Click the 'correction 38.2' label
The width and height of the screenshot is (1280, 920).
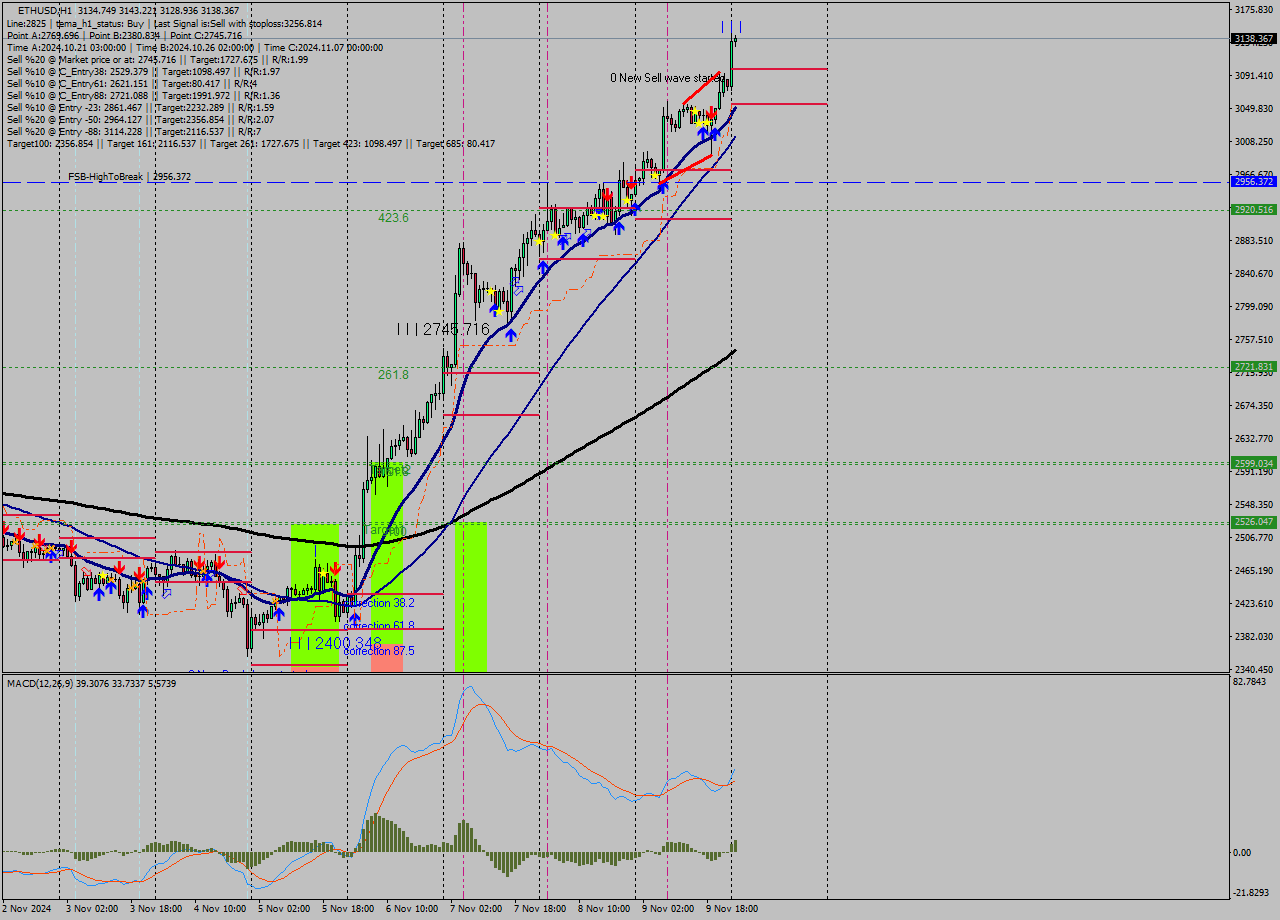(379, 603)
